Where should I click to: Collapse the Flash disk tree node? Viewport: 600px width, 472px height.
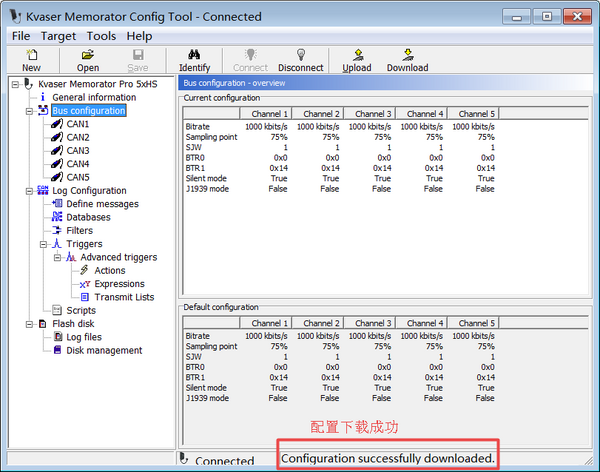(29, 324)
